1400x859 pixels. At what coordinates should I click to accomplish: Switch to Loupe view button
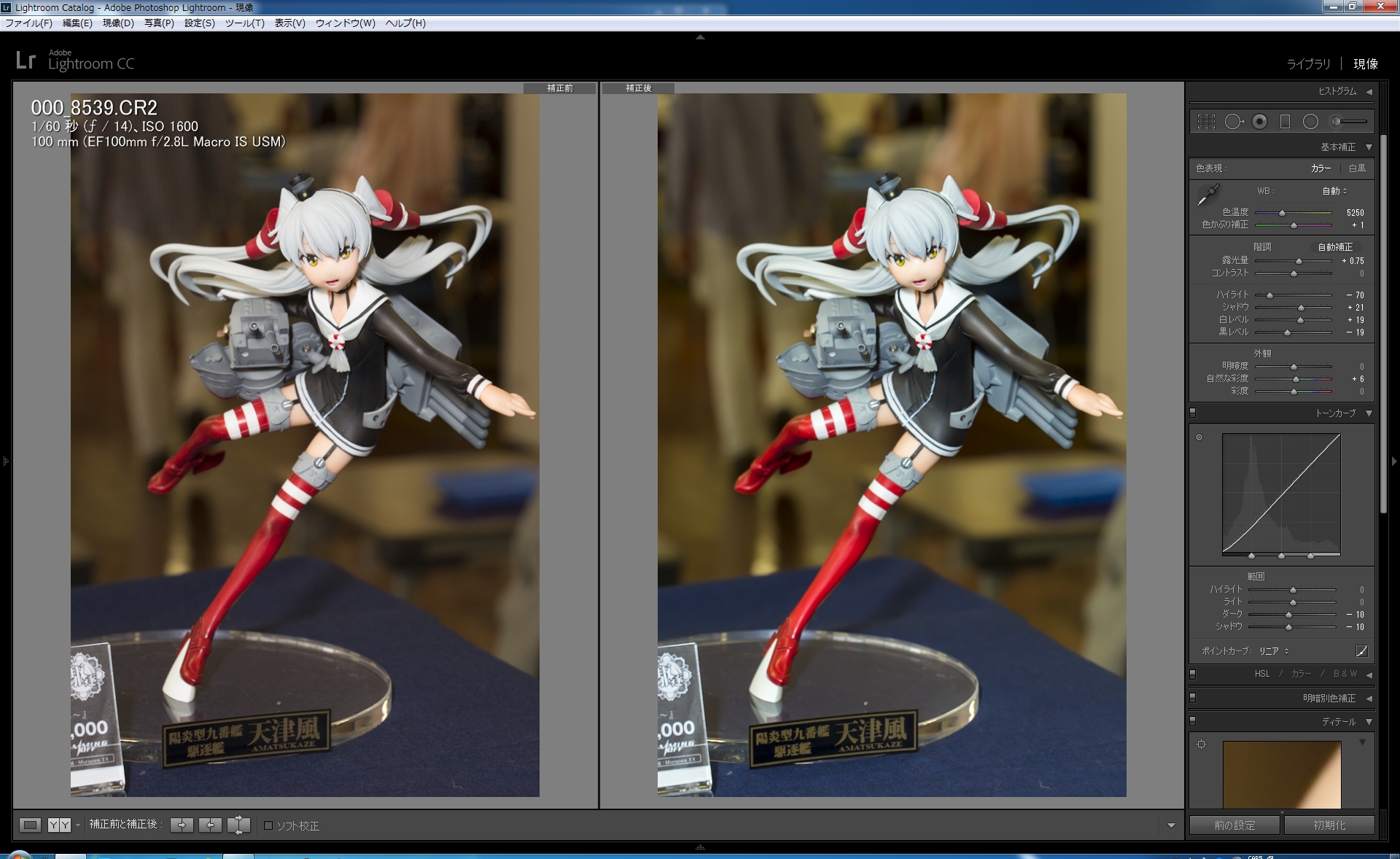30,825
